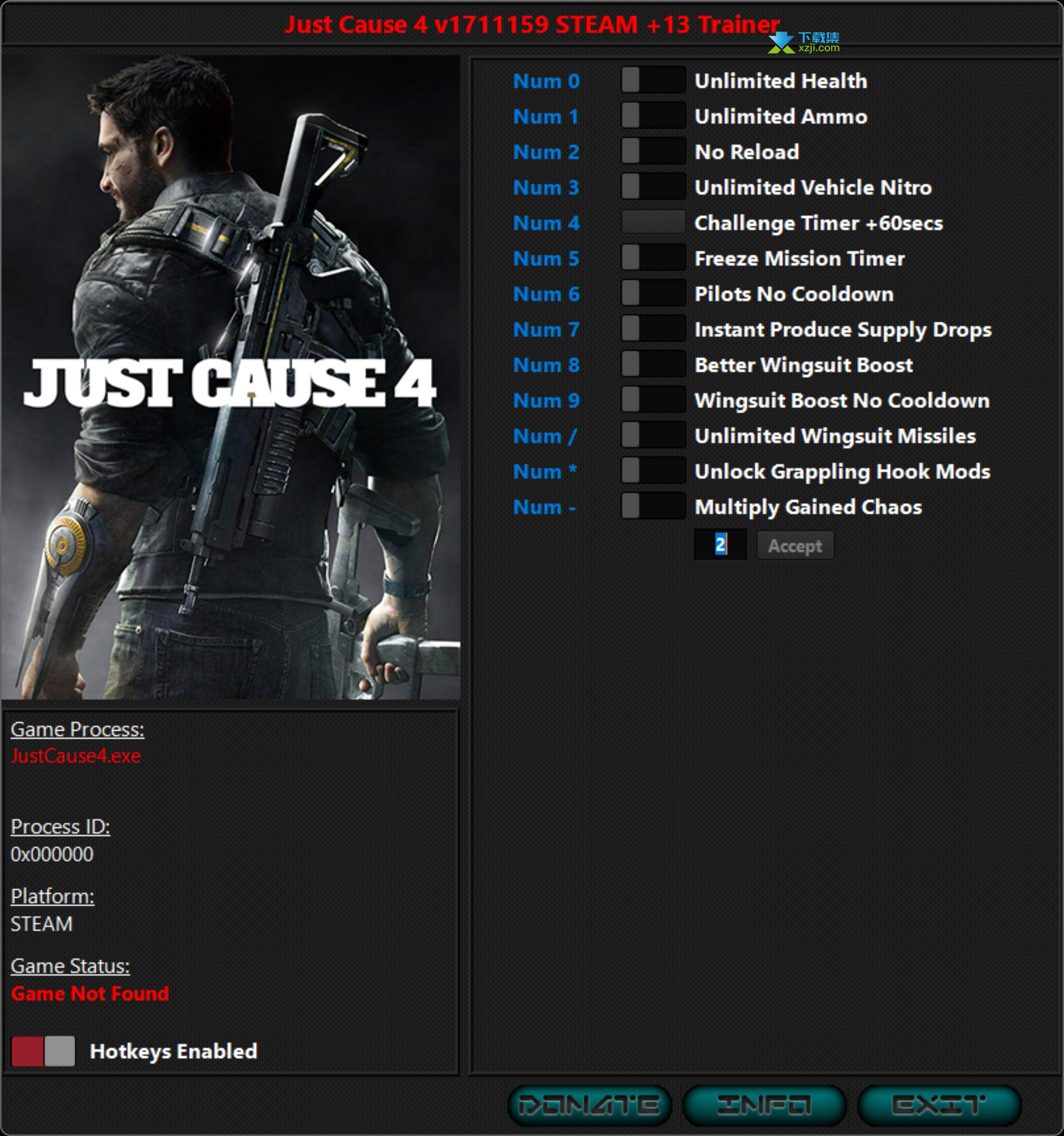Click the Game Status heading
This screenshot has height=1136, width=1064.
70,966
